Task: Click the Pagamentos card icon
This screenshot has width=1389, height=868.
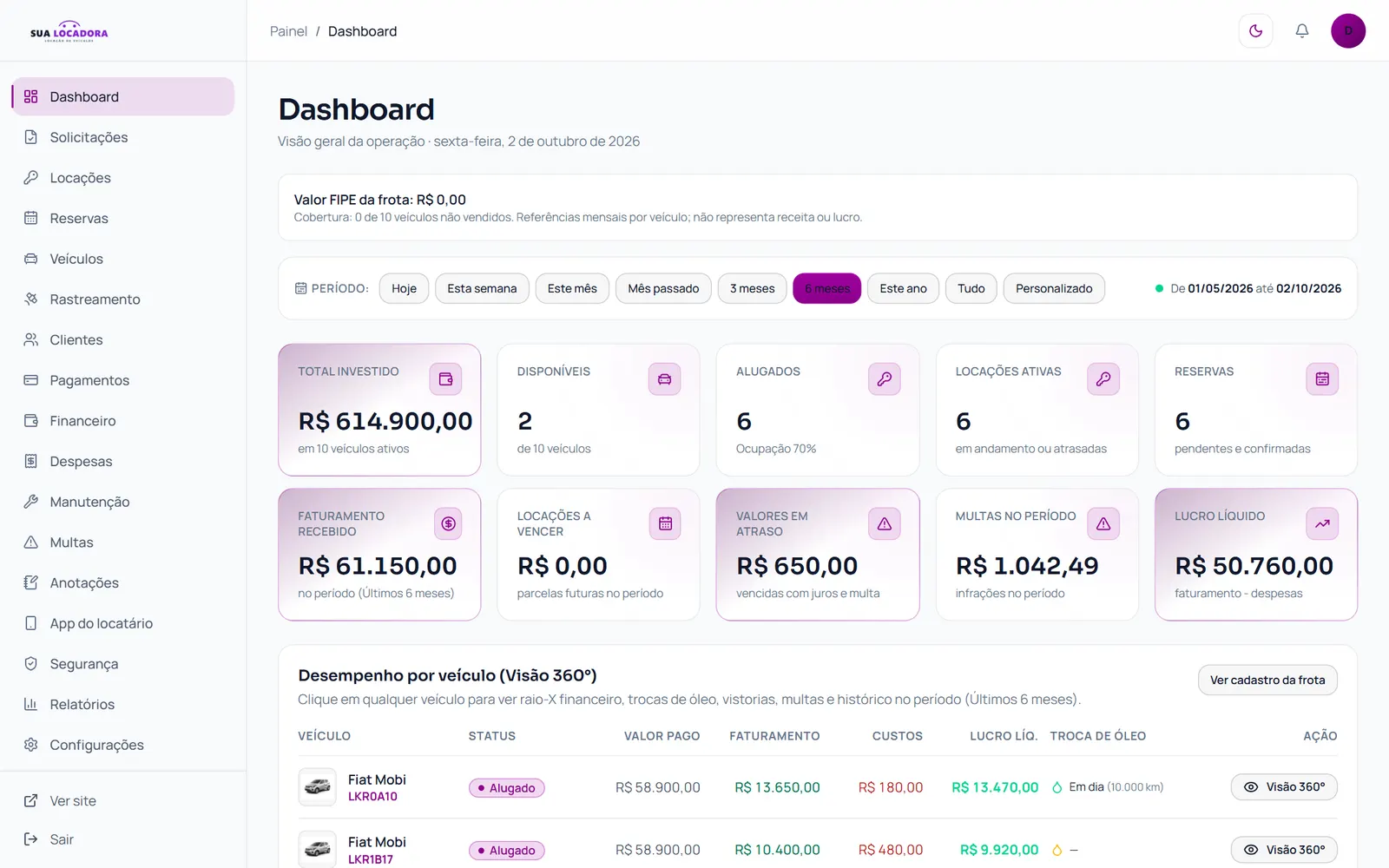Action: [x=31, y=380]
